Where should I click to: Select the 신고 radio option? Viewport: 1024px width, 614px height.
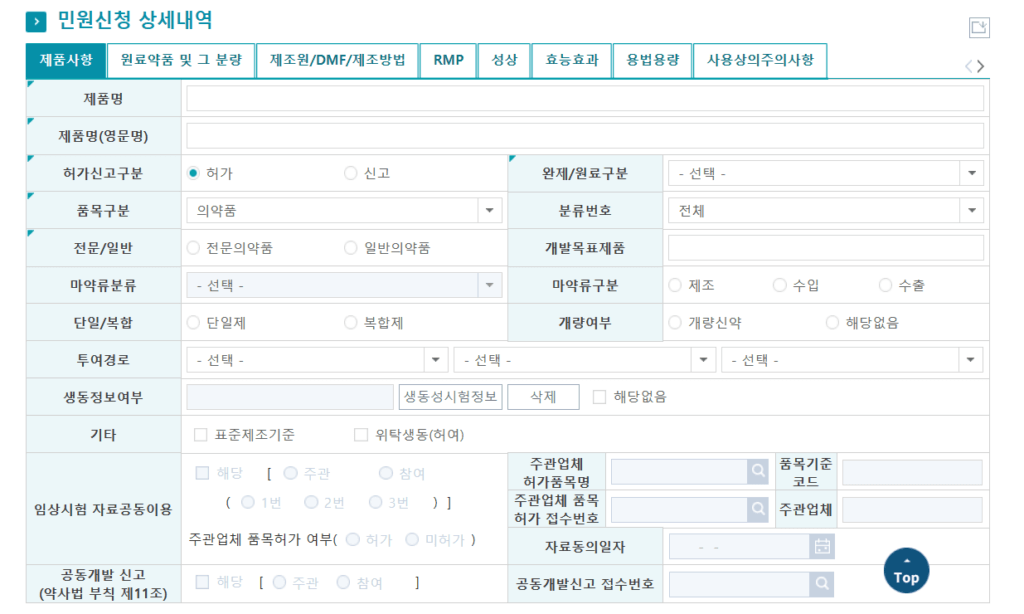pos(351,173)
